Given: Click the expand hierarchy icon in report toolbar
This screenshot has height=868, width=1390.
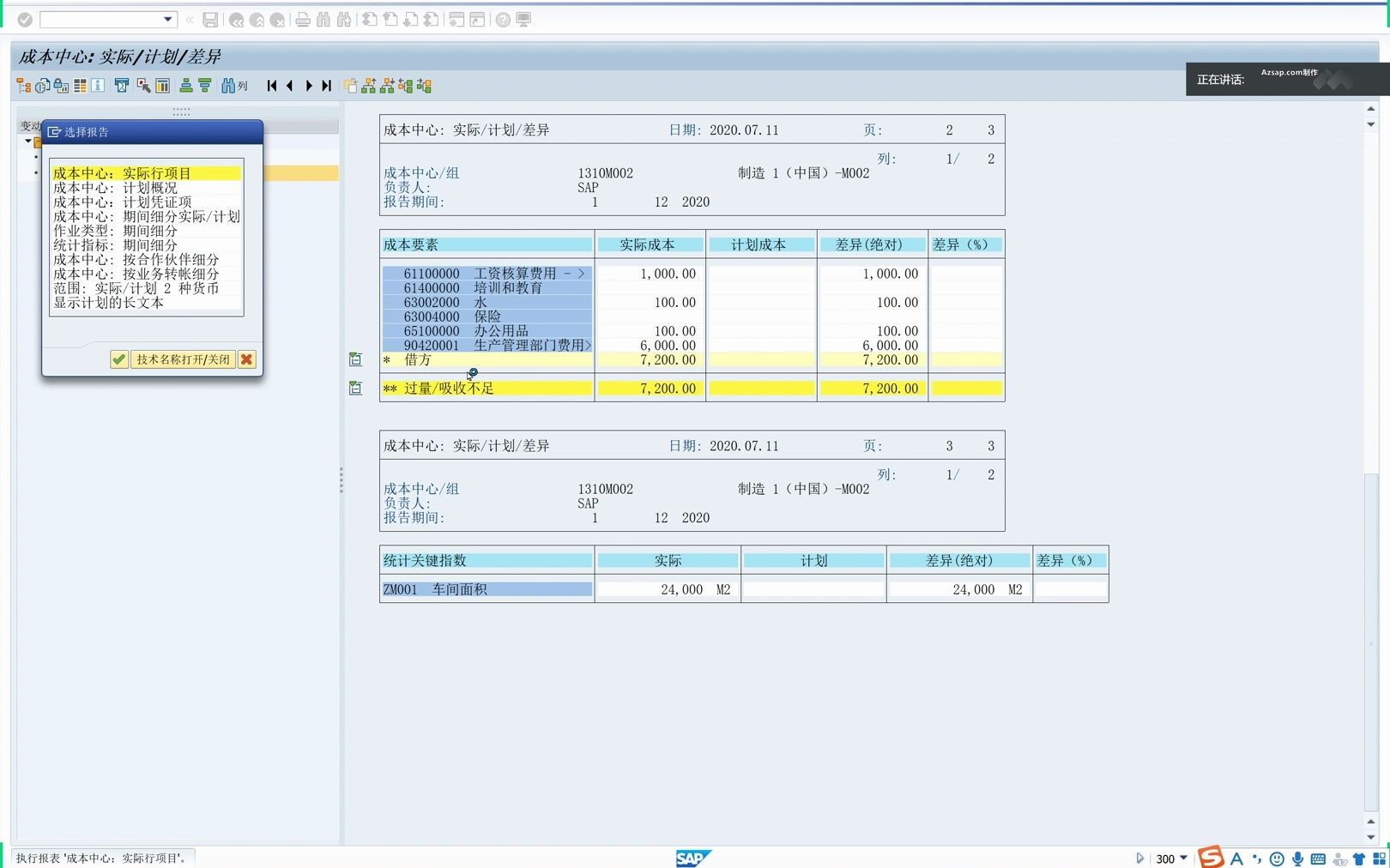Looking at the screenshot, I should click(x=369, y=86).
